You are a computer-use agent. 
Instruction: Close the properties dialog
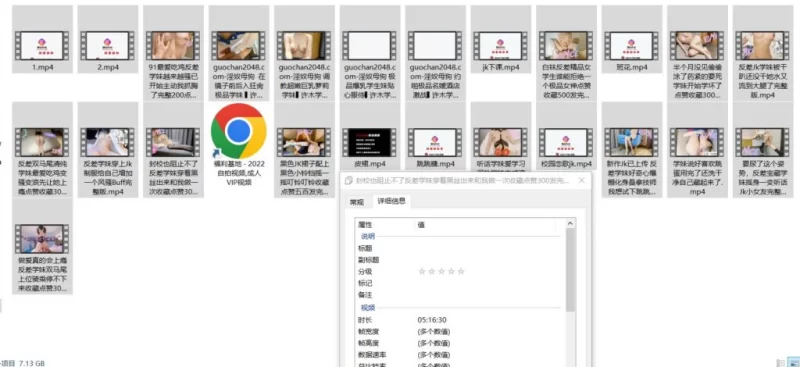pos(582,180)
